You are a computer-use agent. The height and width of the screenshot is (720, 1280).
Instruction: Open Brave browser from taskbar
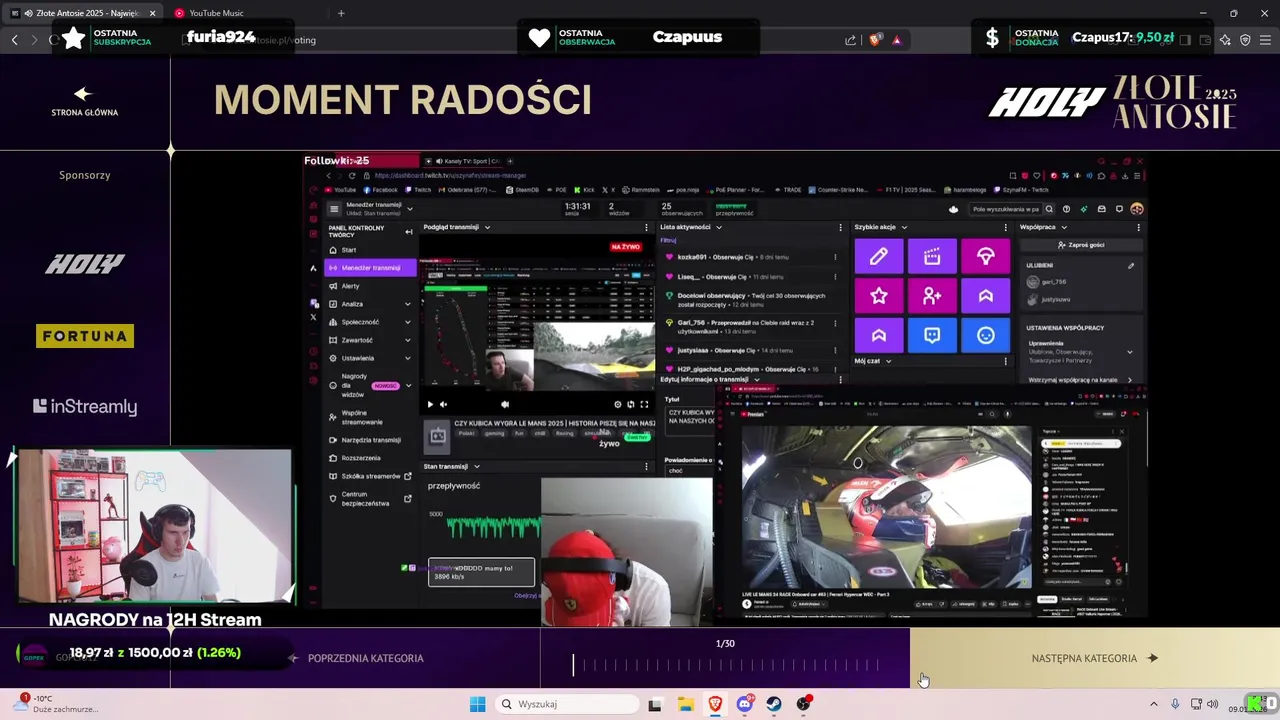coord(715,704)
